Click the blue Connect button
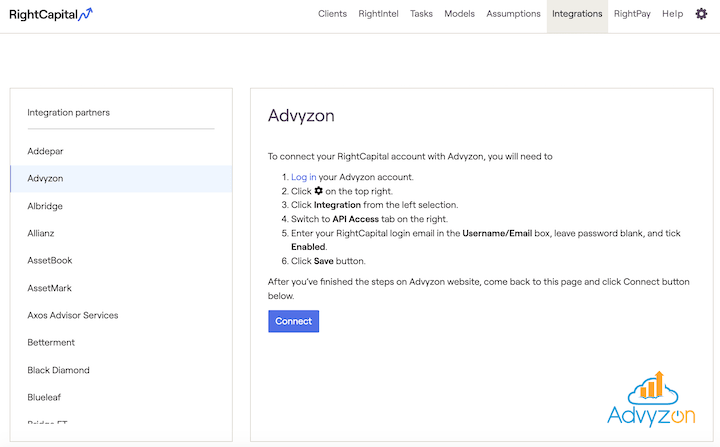Screen dimensions: 720x447 [x=293, y=321]
